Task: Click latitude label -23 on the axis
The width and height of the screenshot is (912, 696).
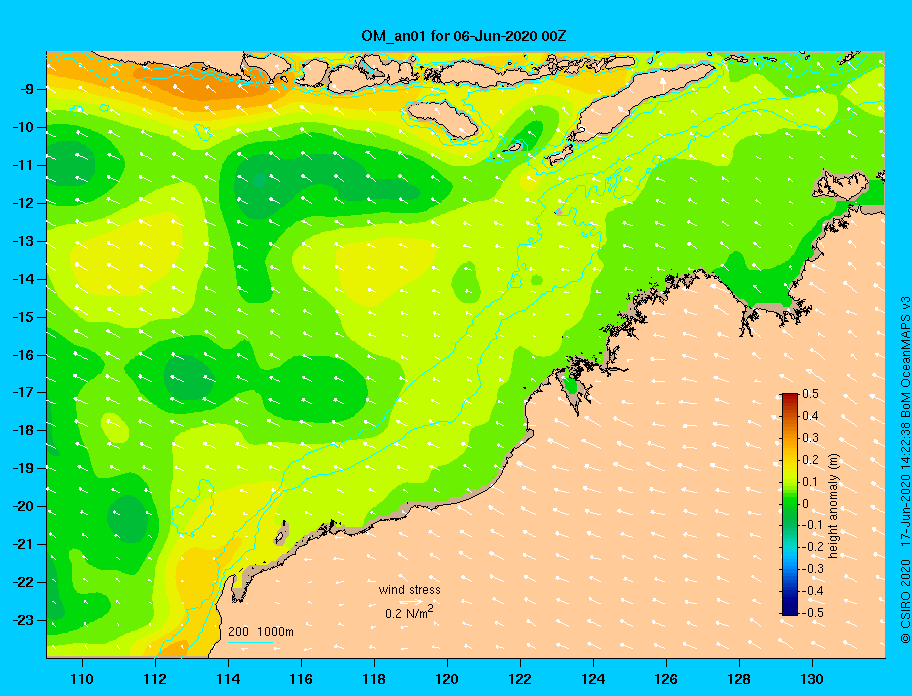Action: (23, 620)
